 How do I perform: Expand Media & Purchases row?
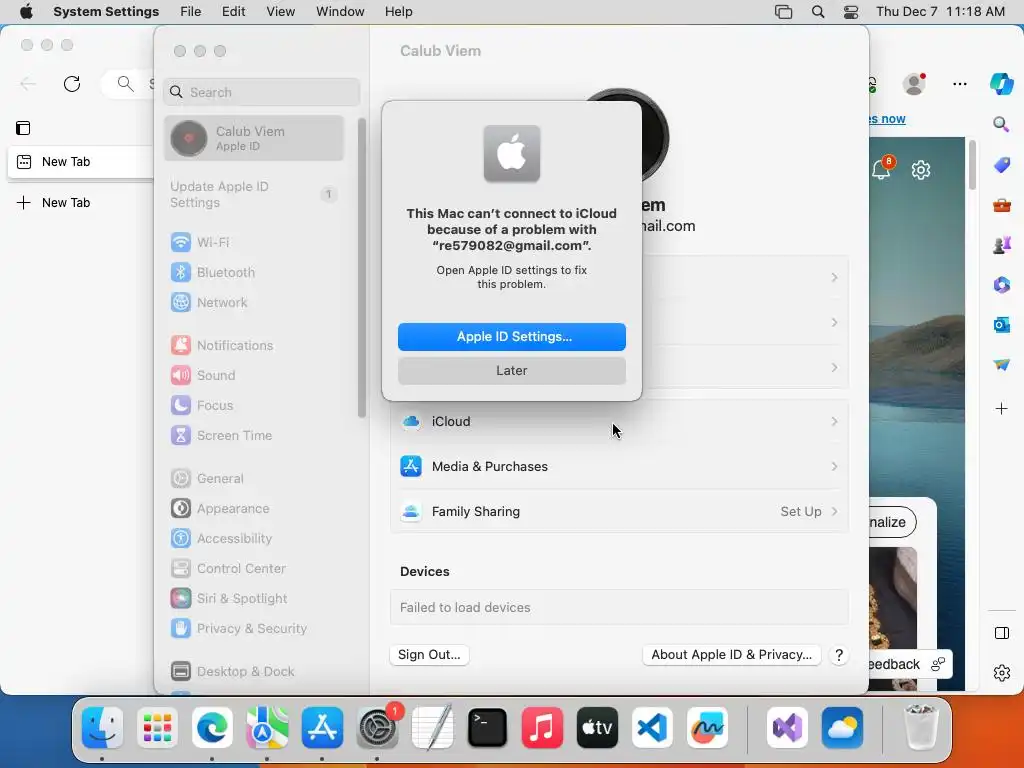619,466
